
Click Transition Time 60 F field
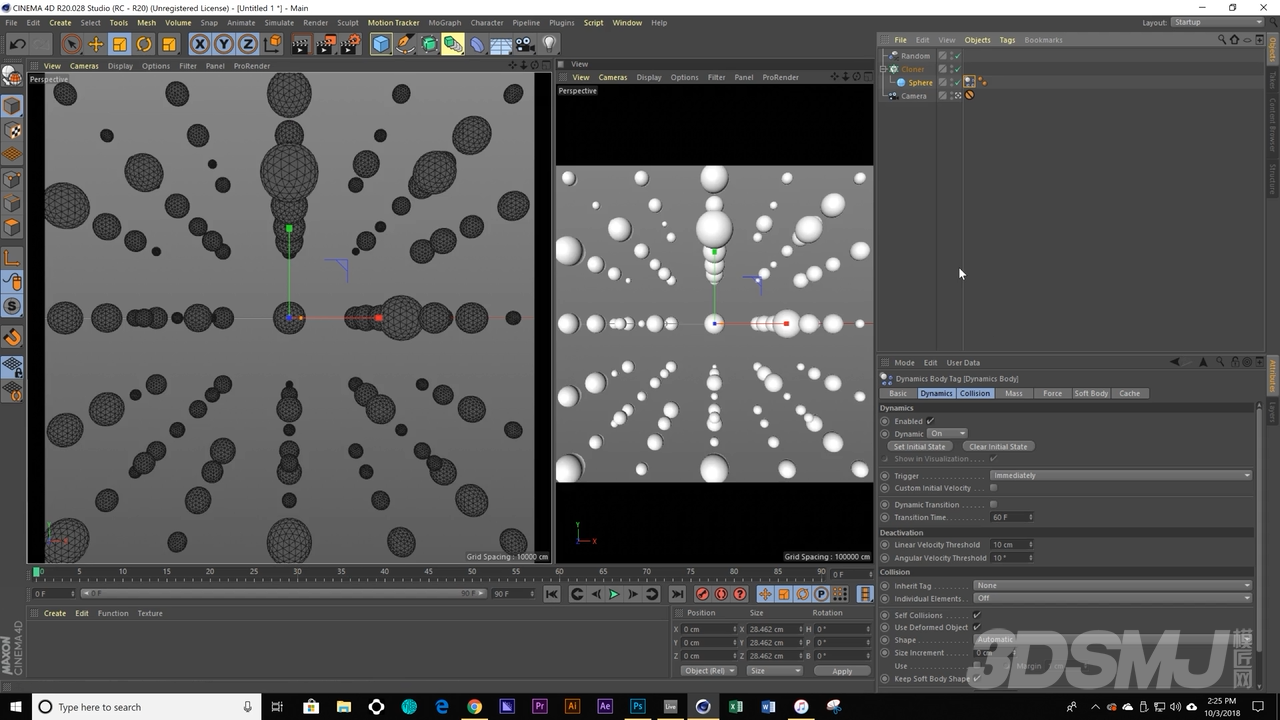click(1012, 517)
